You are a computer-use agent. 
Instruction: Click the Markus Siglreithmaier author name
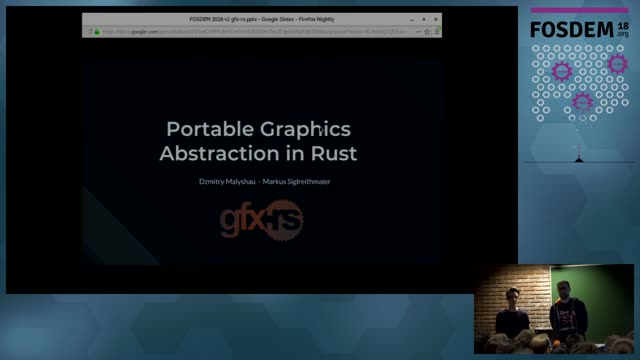point(296,182)
